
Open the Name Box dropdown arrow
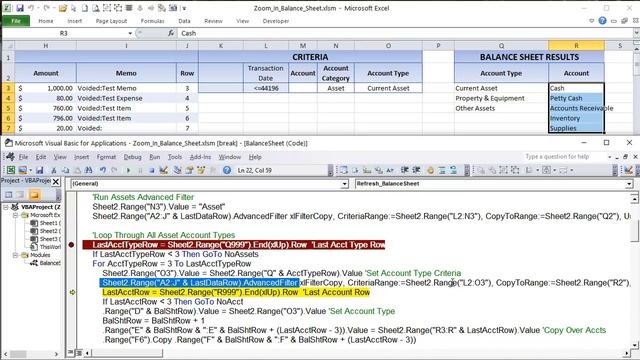130,33
